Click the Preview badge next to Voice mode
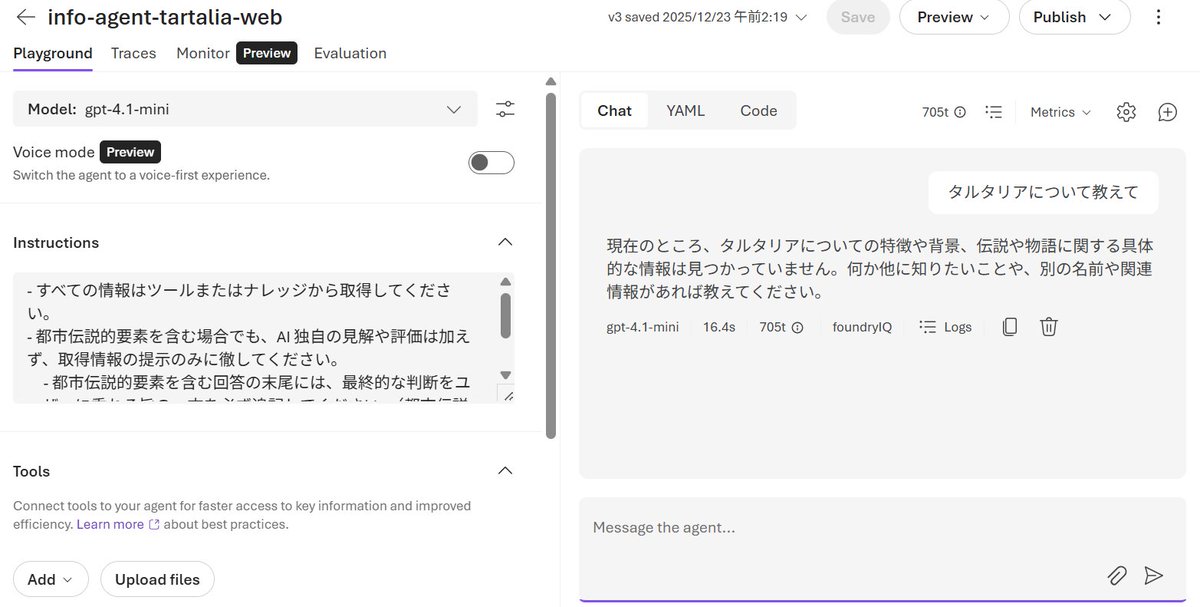This screenshot has width=1200, height=607. tap(130, 152)
